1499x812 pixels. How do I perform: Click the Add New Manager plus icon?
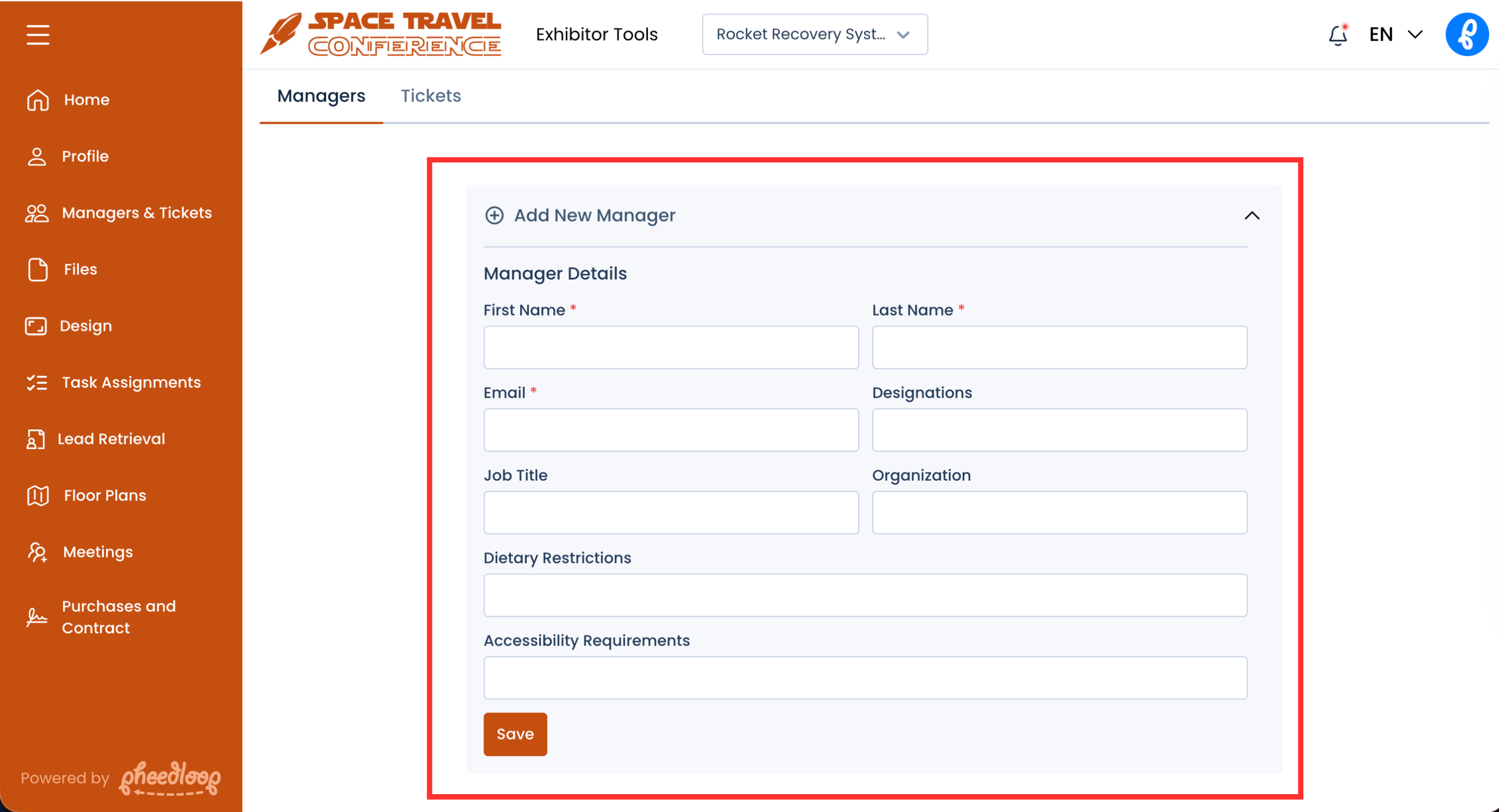(494, 216)
